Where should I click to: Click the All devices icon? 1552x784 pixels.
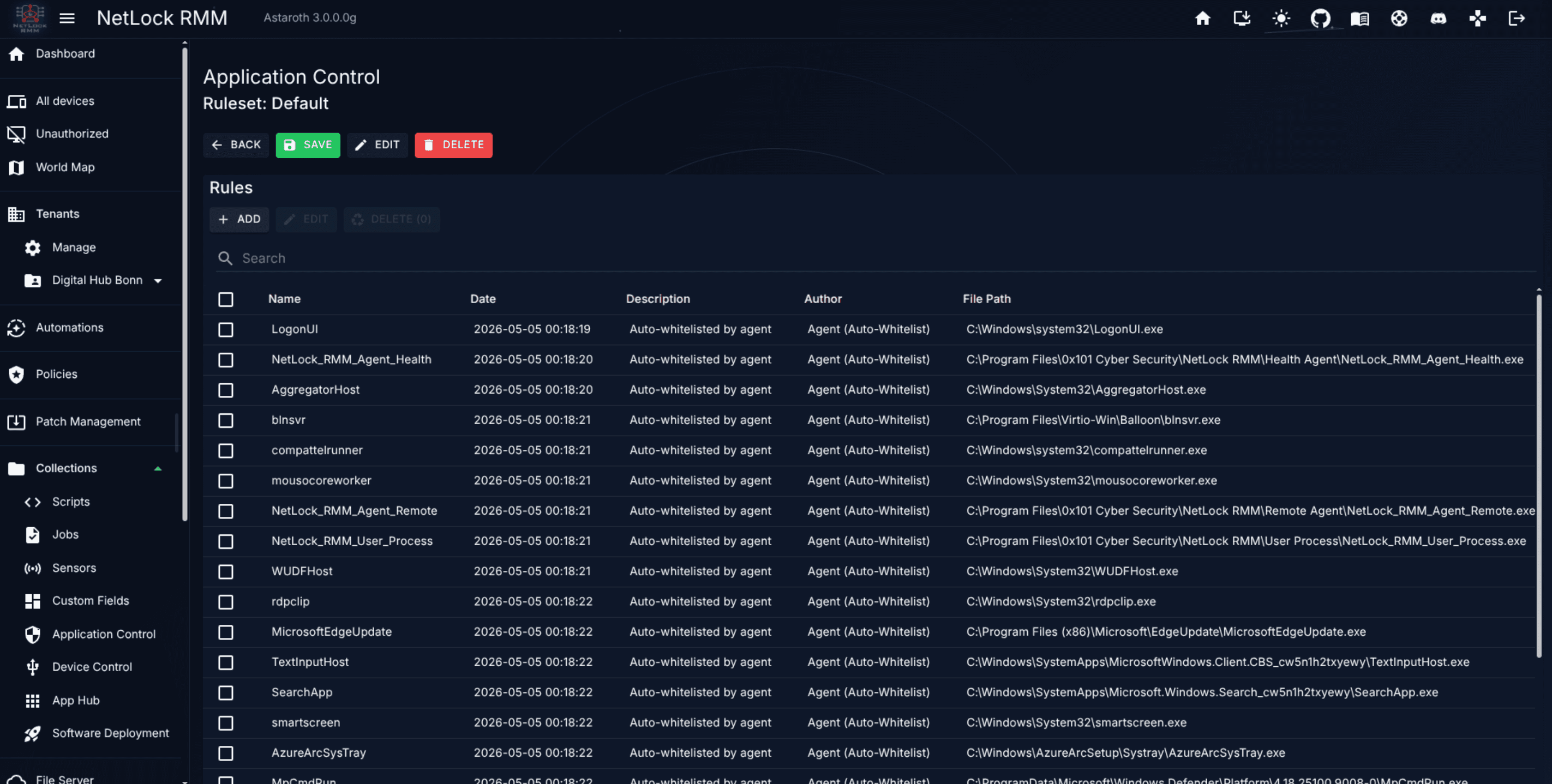[16, 101]
